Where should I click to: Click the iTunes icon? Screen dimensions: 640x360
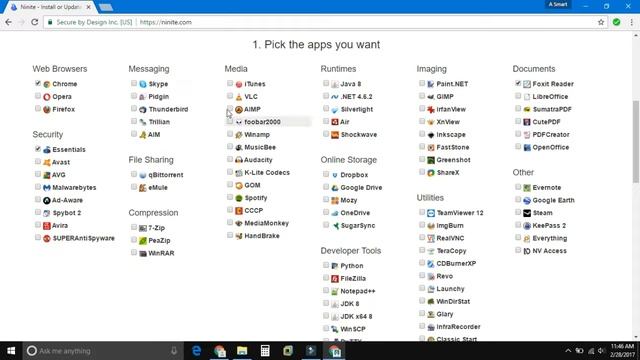click(x=239, y=84)
